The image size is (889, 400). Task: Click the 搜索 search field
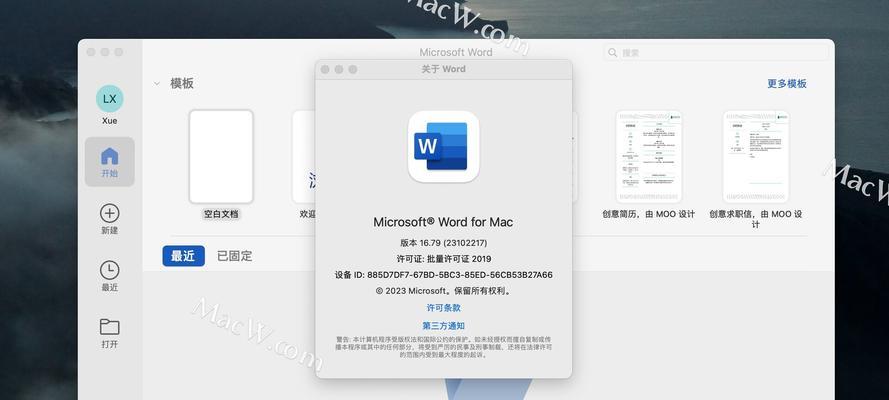pos(716,53)
